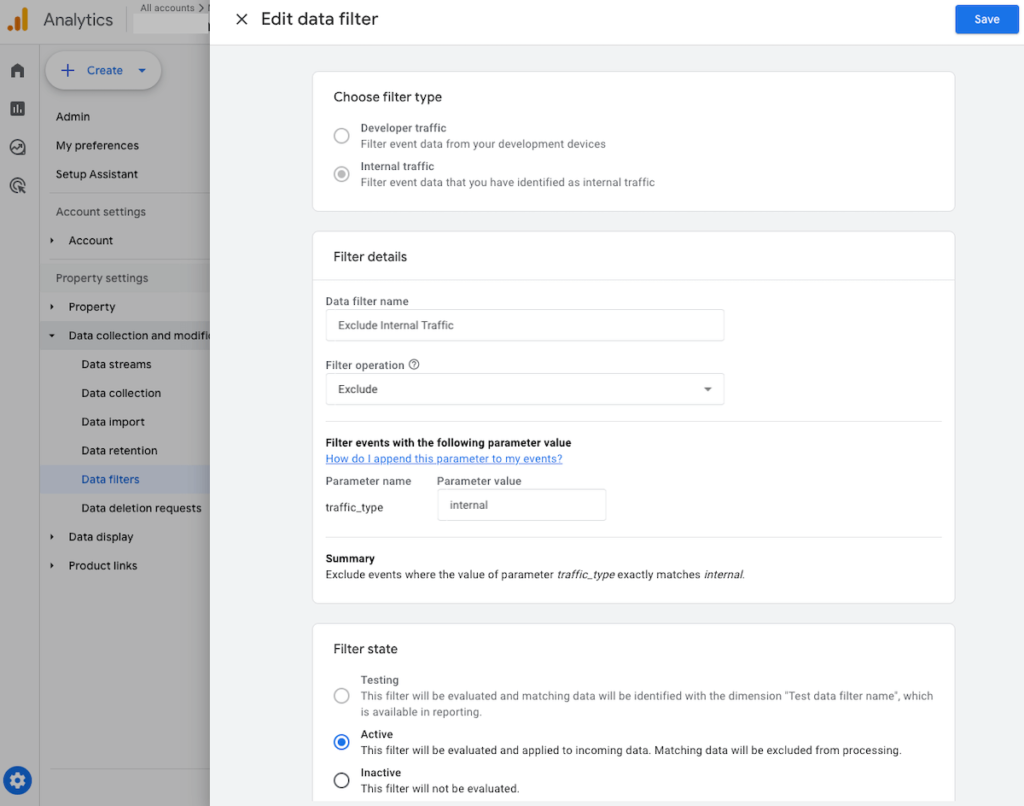Click the Google Analytics logo
1024x806 pixels.
point(18,20)
